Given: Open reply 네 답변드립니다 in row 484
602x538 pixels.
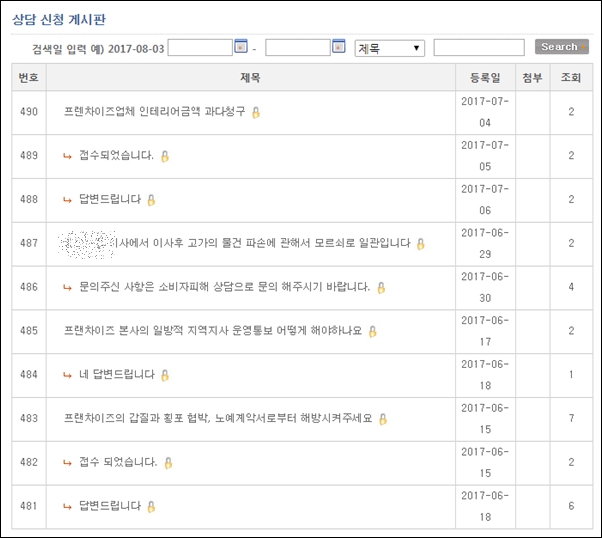Looking at the screenshot, I should (x=117, y=375).
